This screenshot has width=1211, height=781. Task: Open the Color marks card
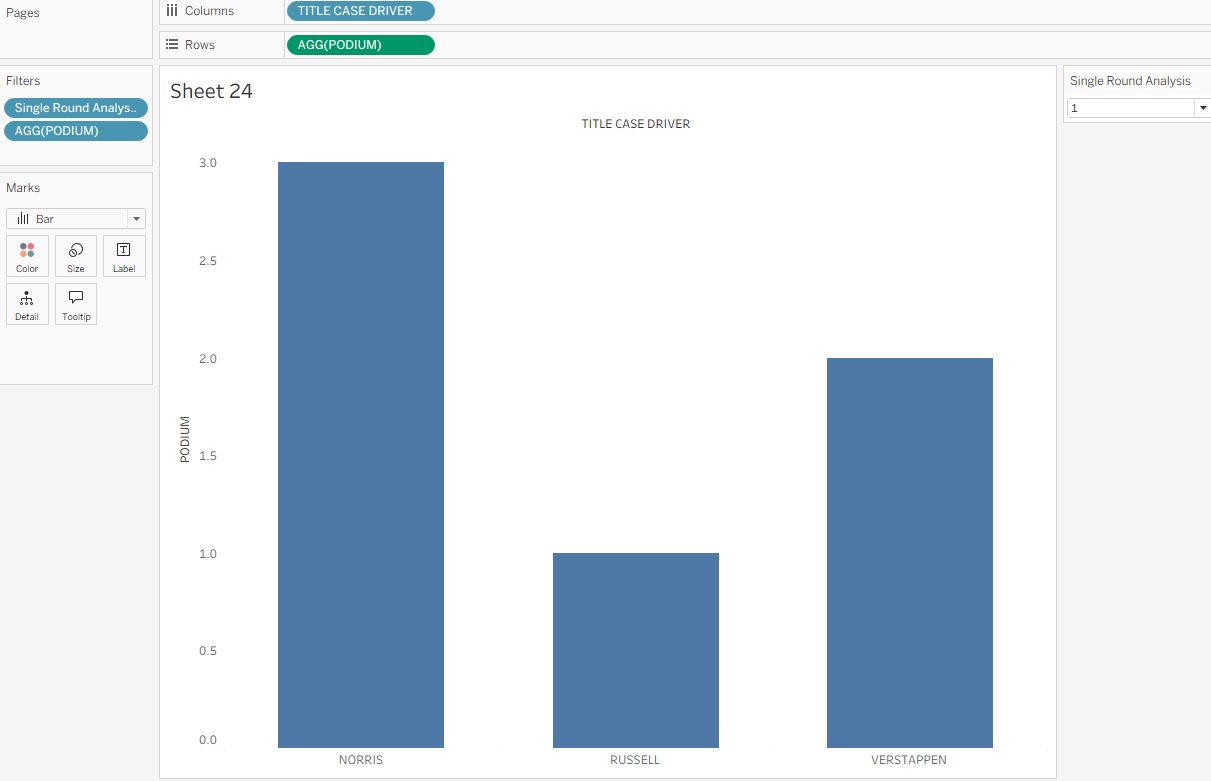pyautogui.click(x=27, y=256)
